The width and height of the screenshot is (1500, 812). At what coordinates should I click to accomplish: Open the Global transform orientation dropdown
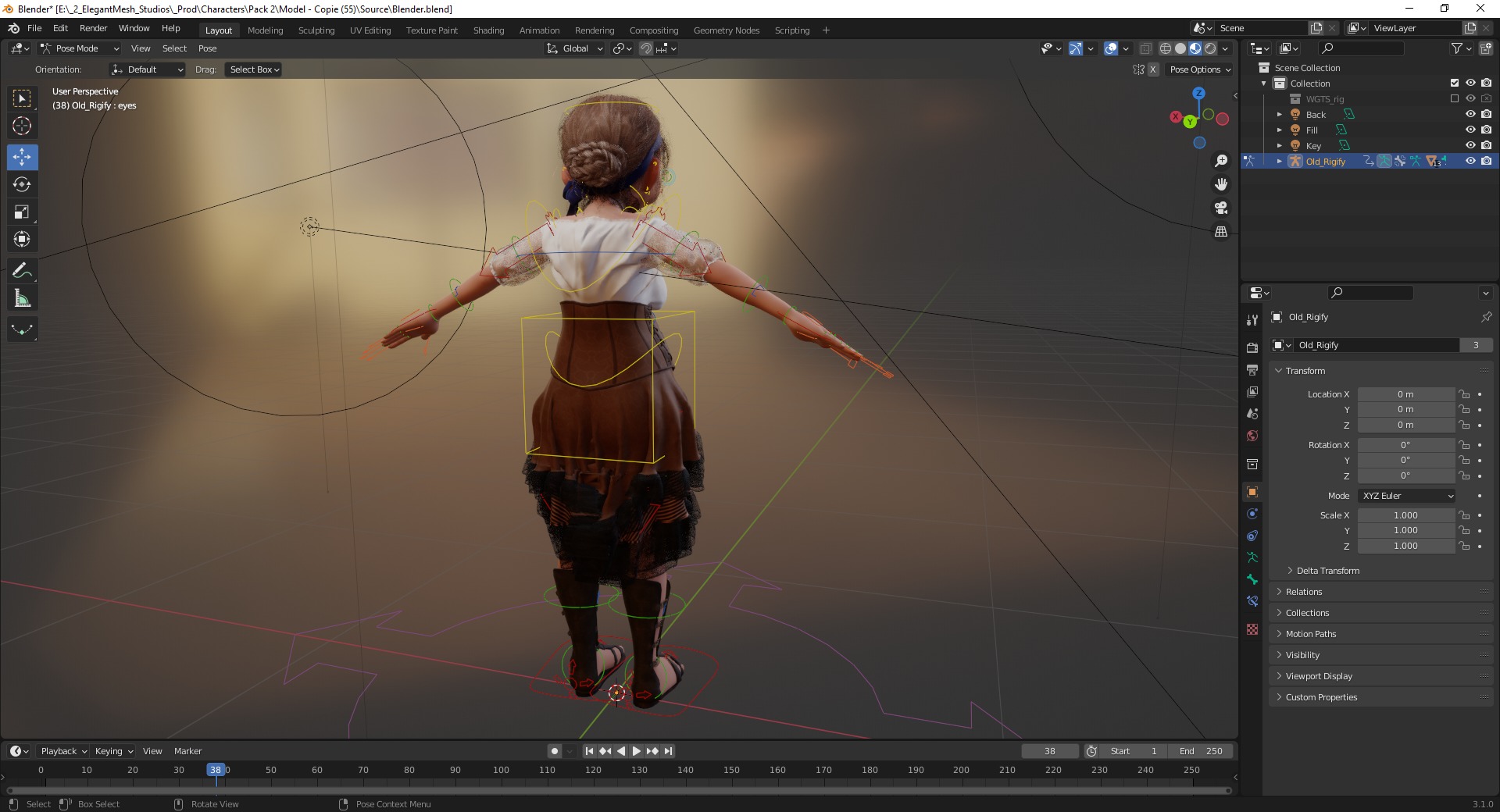pos(575,48)
